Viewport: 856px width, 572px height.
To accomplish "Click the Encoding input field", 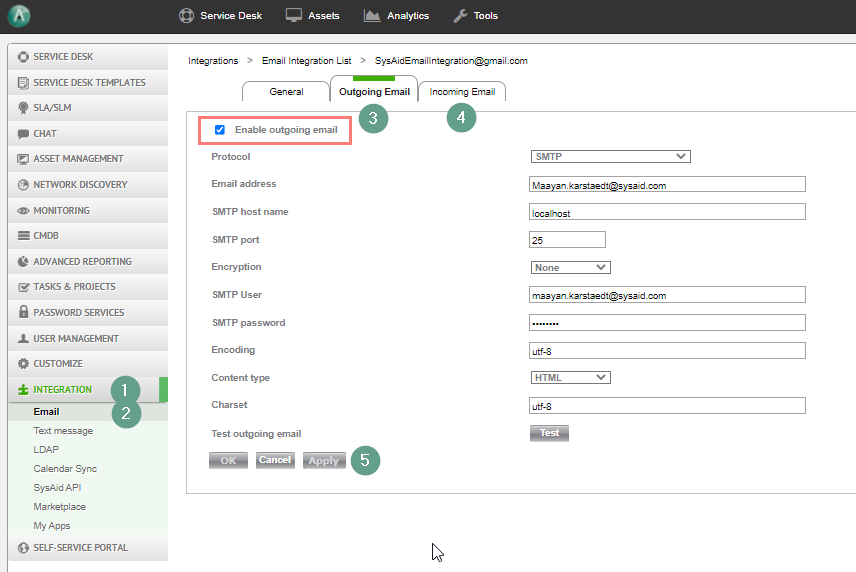I will point(667,350).
